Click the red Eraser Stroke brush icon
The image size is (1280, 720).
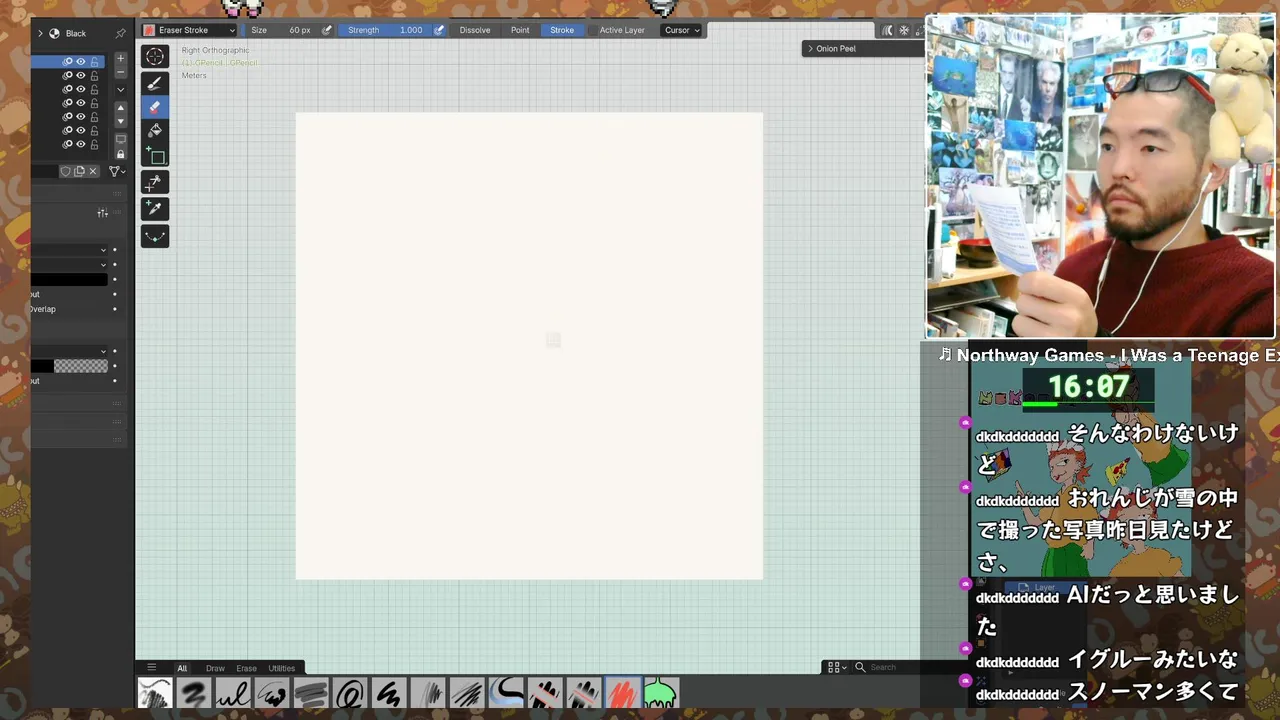coord(149,30)
